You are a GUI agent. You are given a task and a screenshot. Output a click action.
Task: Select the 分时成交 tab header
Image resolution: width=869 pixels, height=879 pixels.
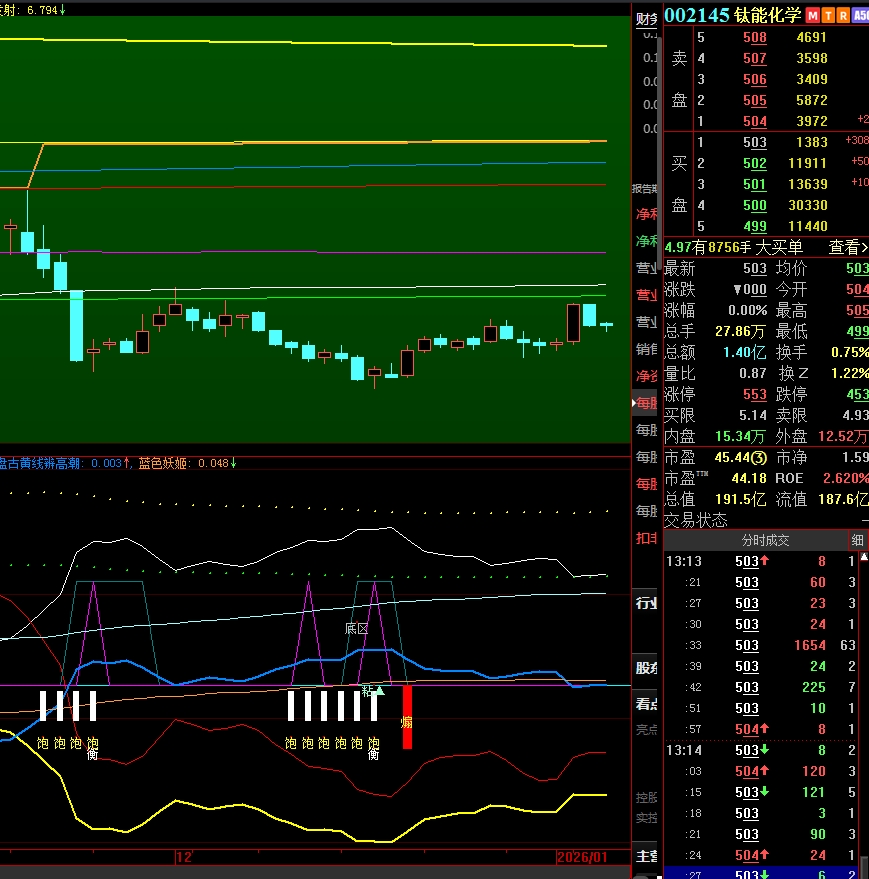(764, 540)
